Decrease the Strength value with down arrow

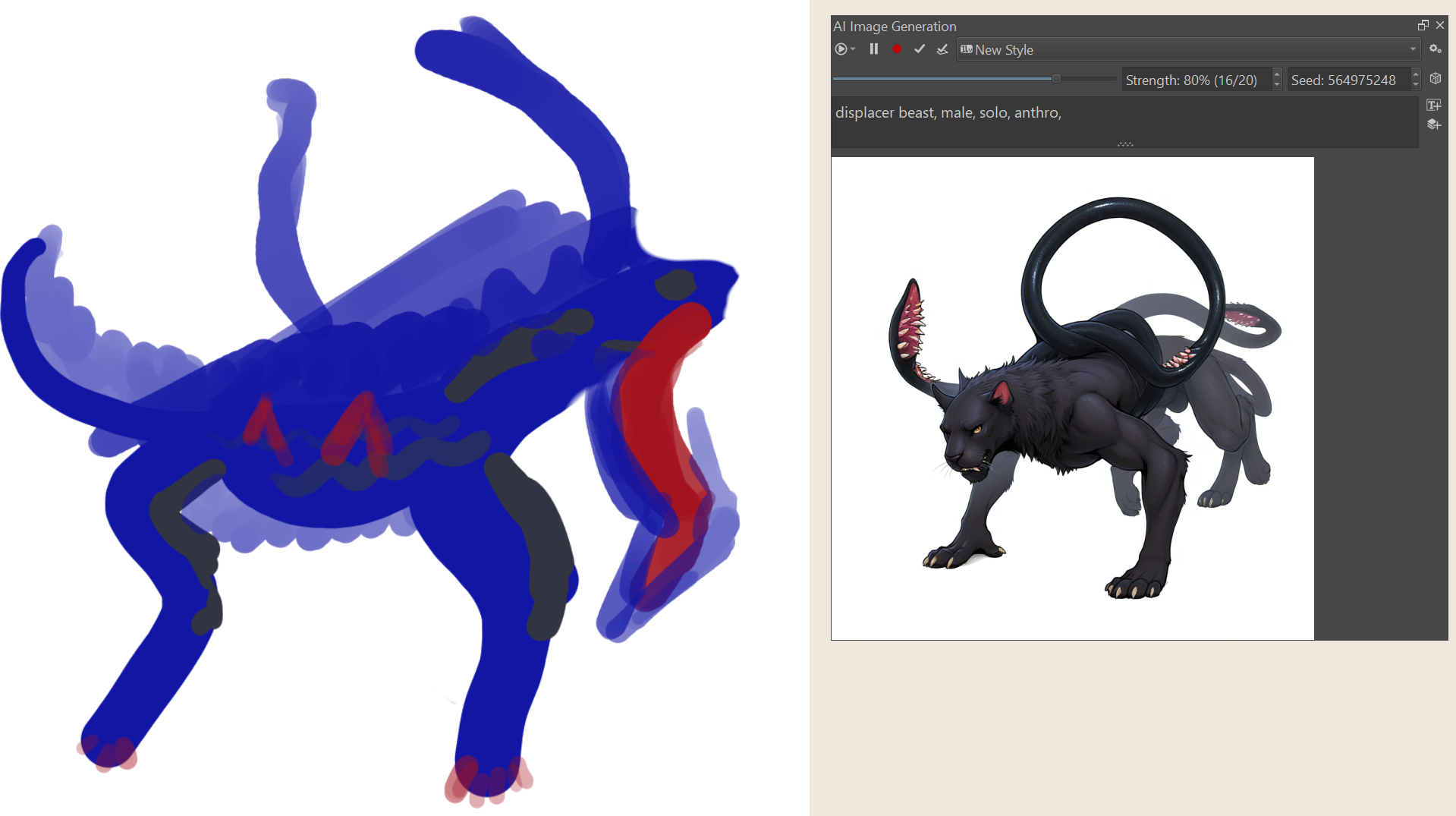click(x=1277, y=85)
